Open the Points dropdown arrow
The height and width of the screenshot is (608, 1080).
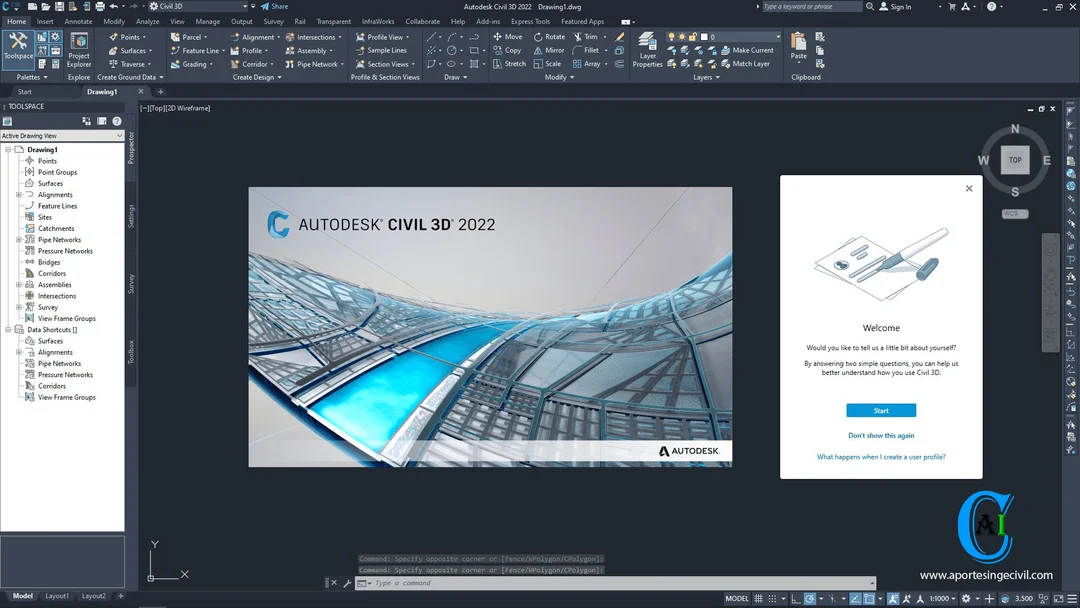coord(144,37)
